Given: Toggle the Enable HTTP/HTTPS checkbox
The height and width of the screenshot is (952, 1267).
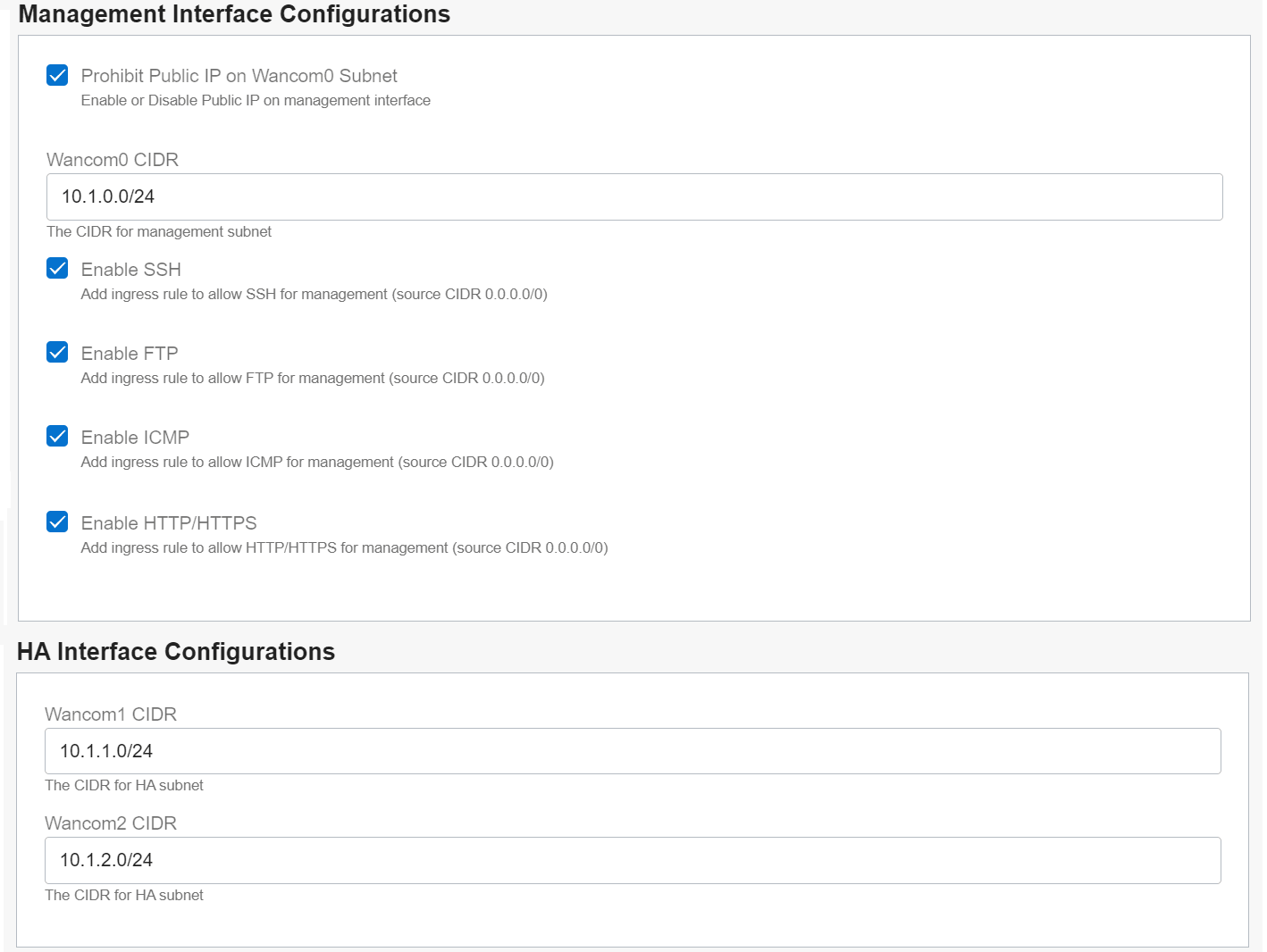Looking at the screenshot, I should coord(56,522).
